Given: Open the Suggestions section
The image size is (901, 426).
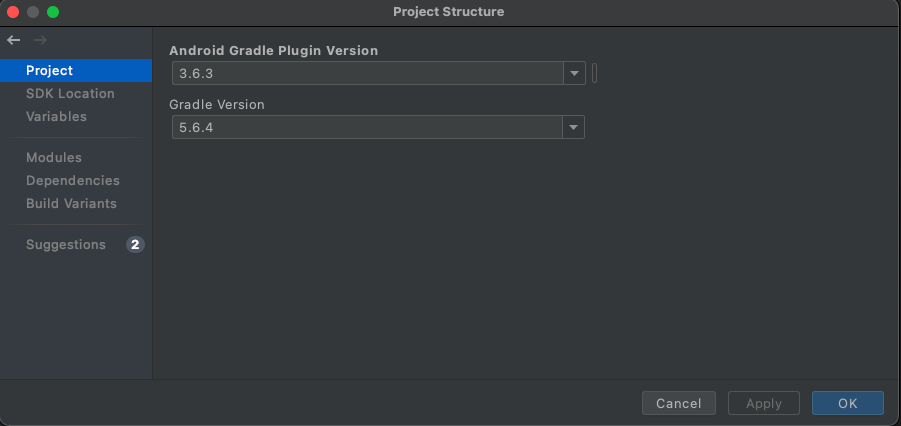Looking at the screenshot, I should 66,245.
